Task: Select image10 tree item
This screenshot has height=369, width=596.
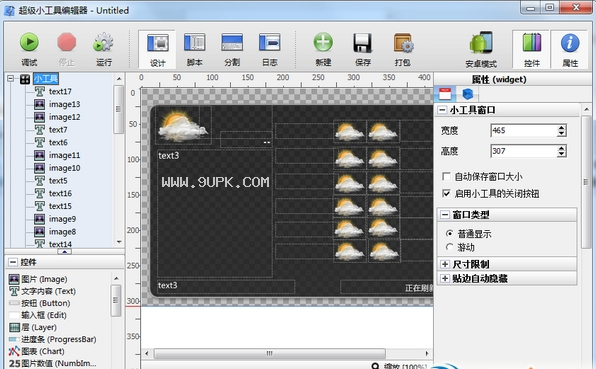Action: point(64,168)
